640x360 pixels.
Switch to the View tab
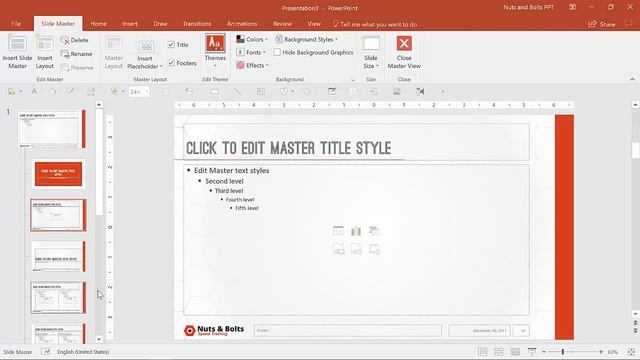click(x=314, y=24)
